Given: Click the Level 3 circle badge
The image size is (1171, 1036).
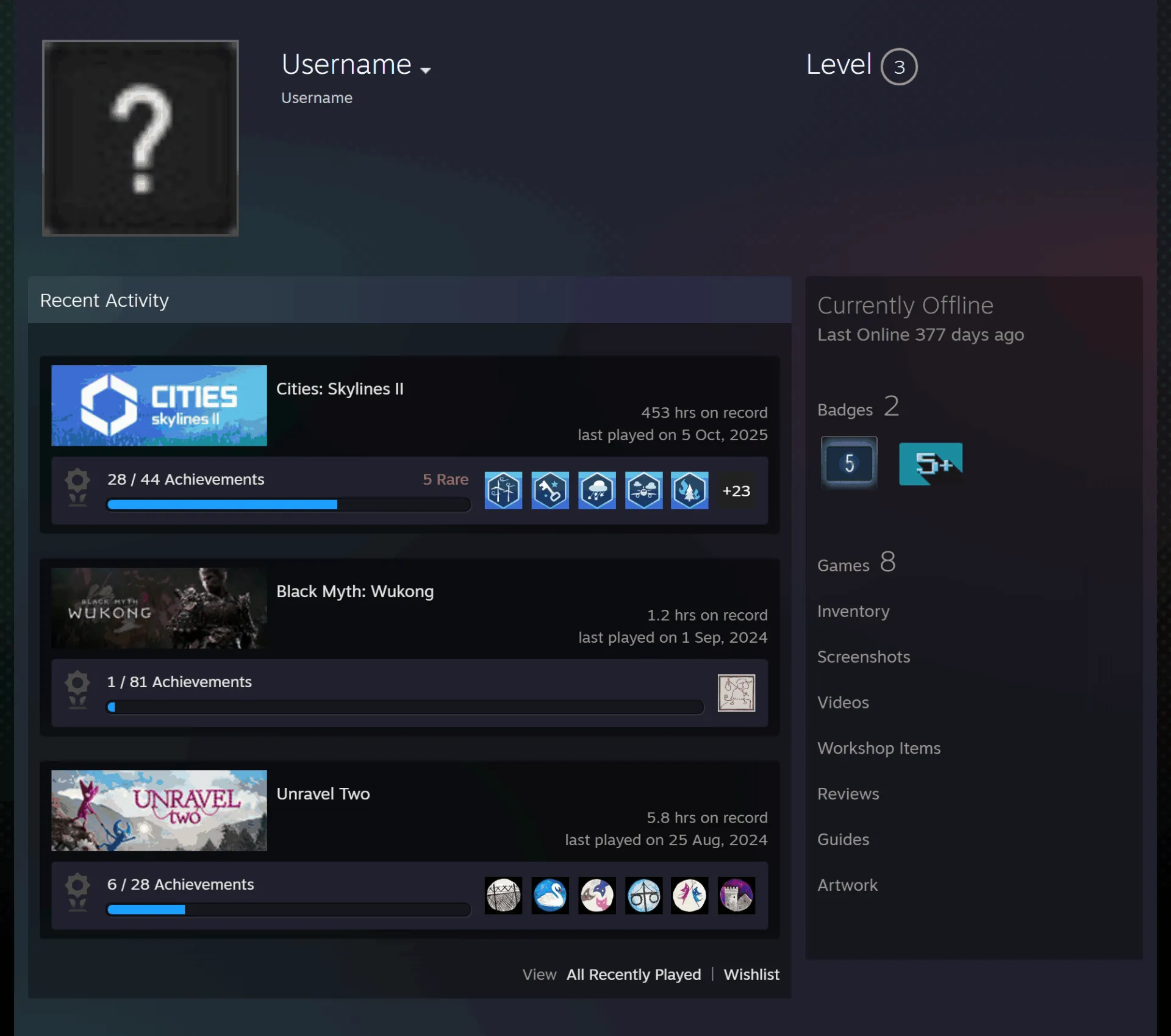Looking at the screenshot, I should [x=899, y=66].
